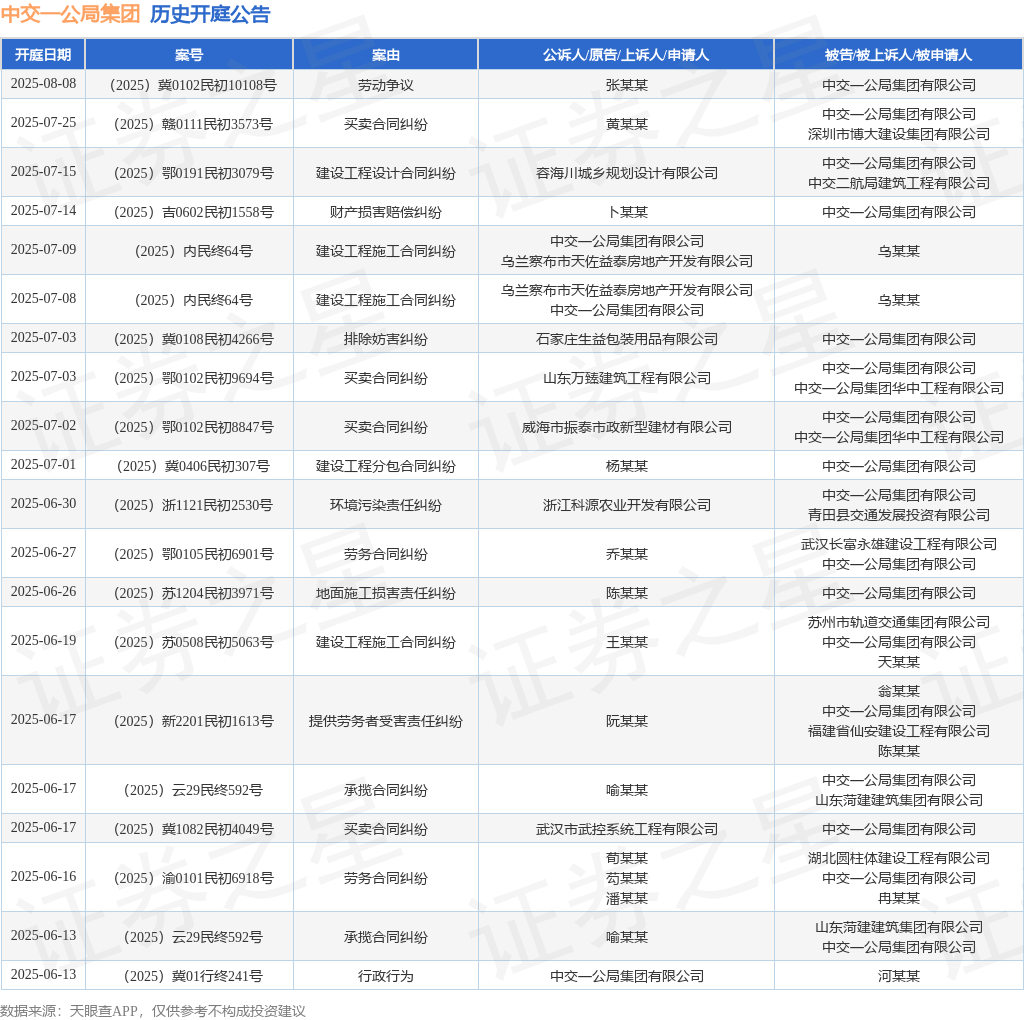Click the 开庭日期 column header

(x=43, y=55)
